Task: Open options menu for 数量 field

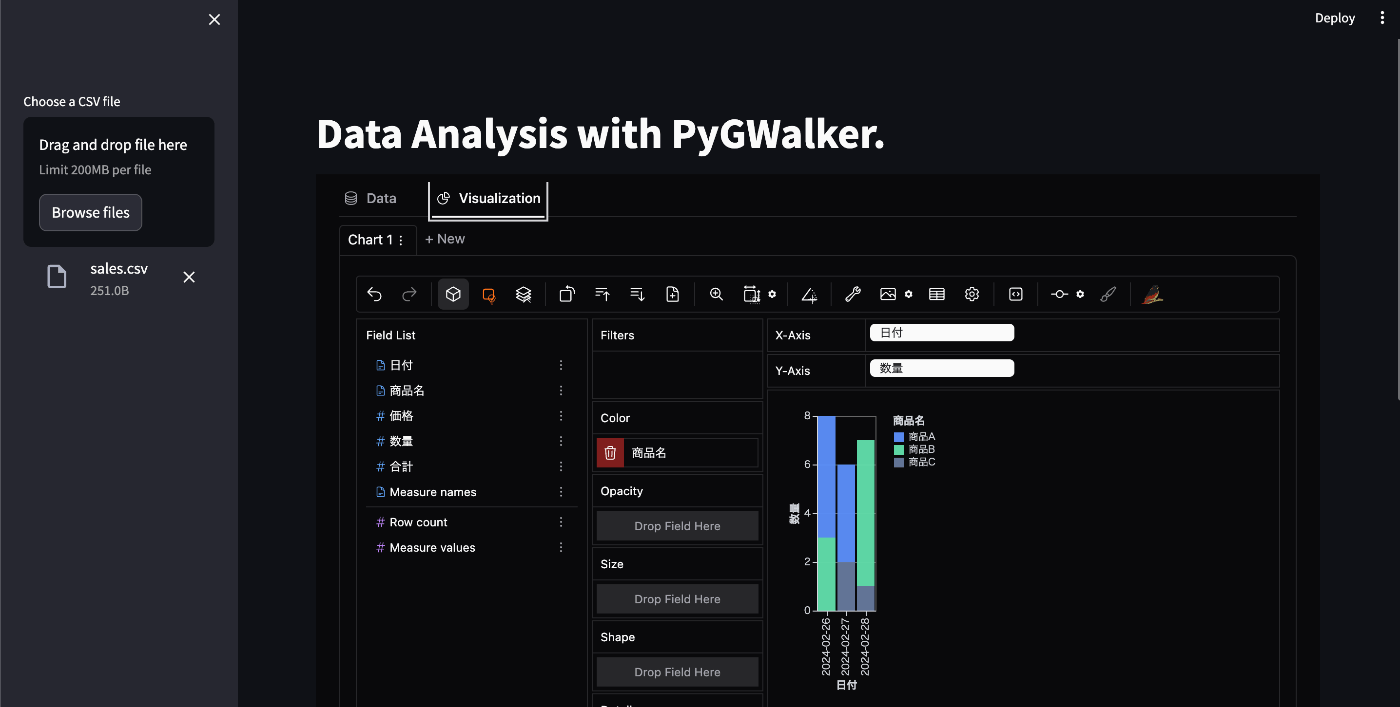Action: (x=561, y=441)
